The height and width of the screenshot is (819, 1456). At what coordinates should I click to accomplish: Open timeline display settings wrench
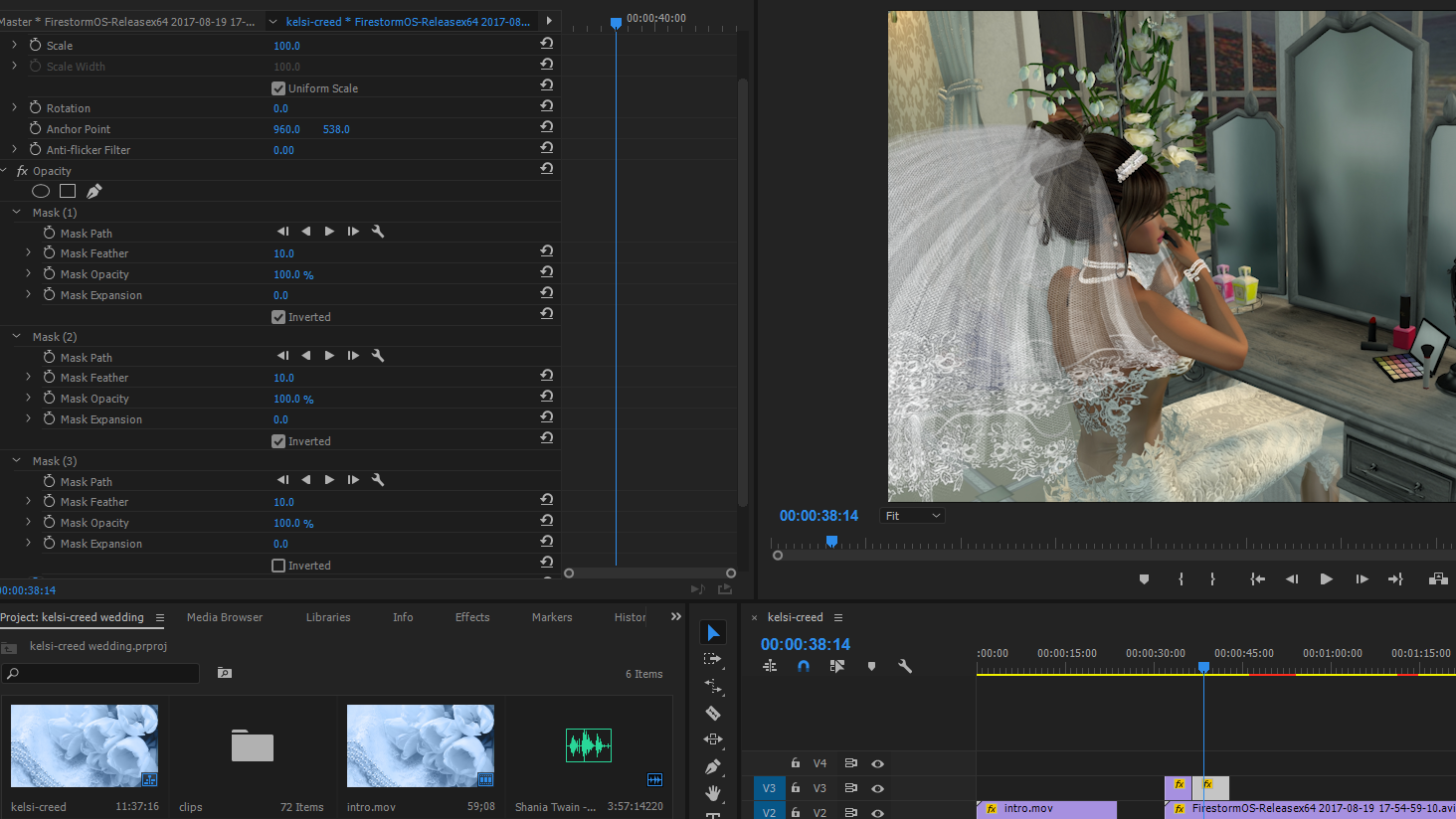click(x=905, y=666)
